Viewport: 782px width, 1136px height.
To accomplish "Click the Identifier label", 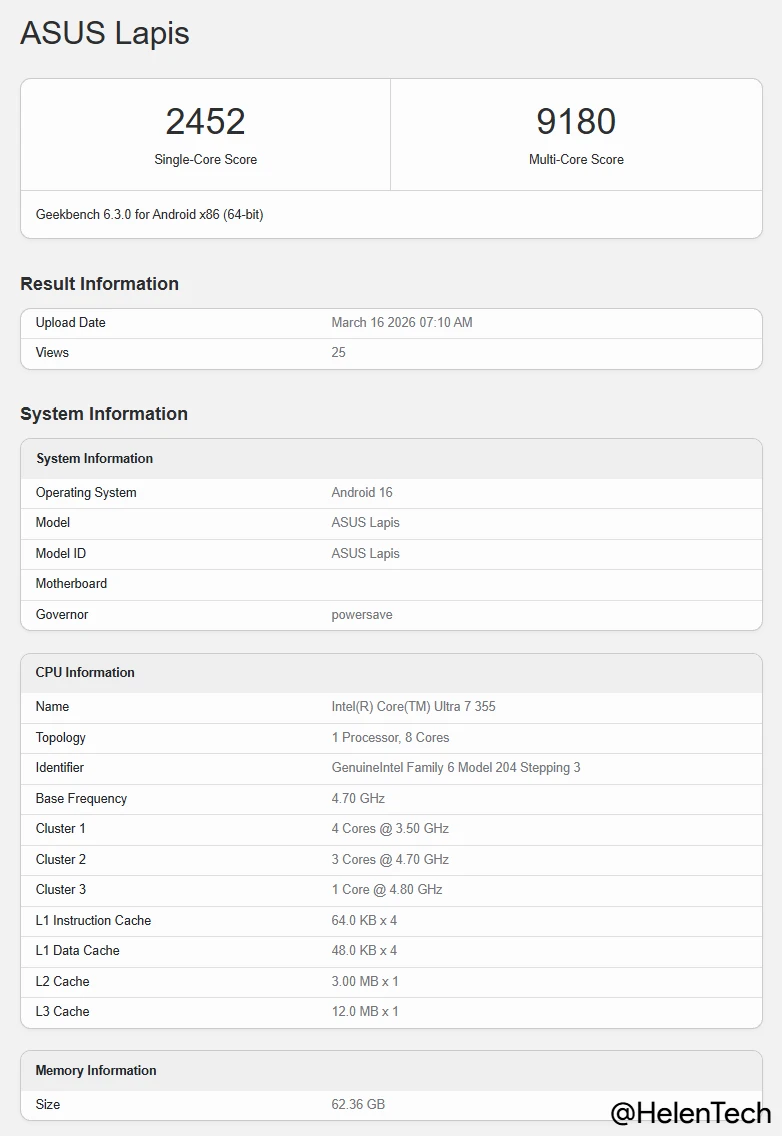I will point(59,768).
